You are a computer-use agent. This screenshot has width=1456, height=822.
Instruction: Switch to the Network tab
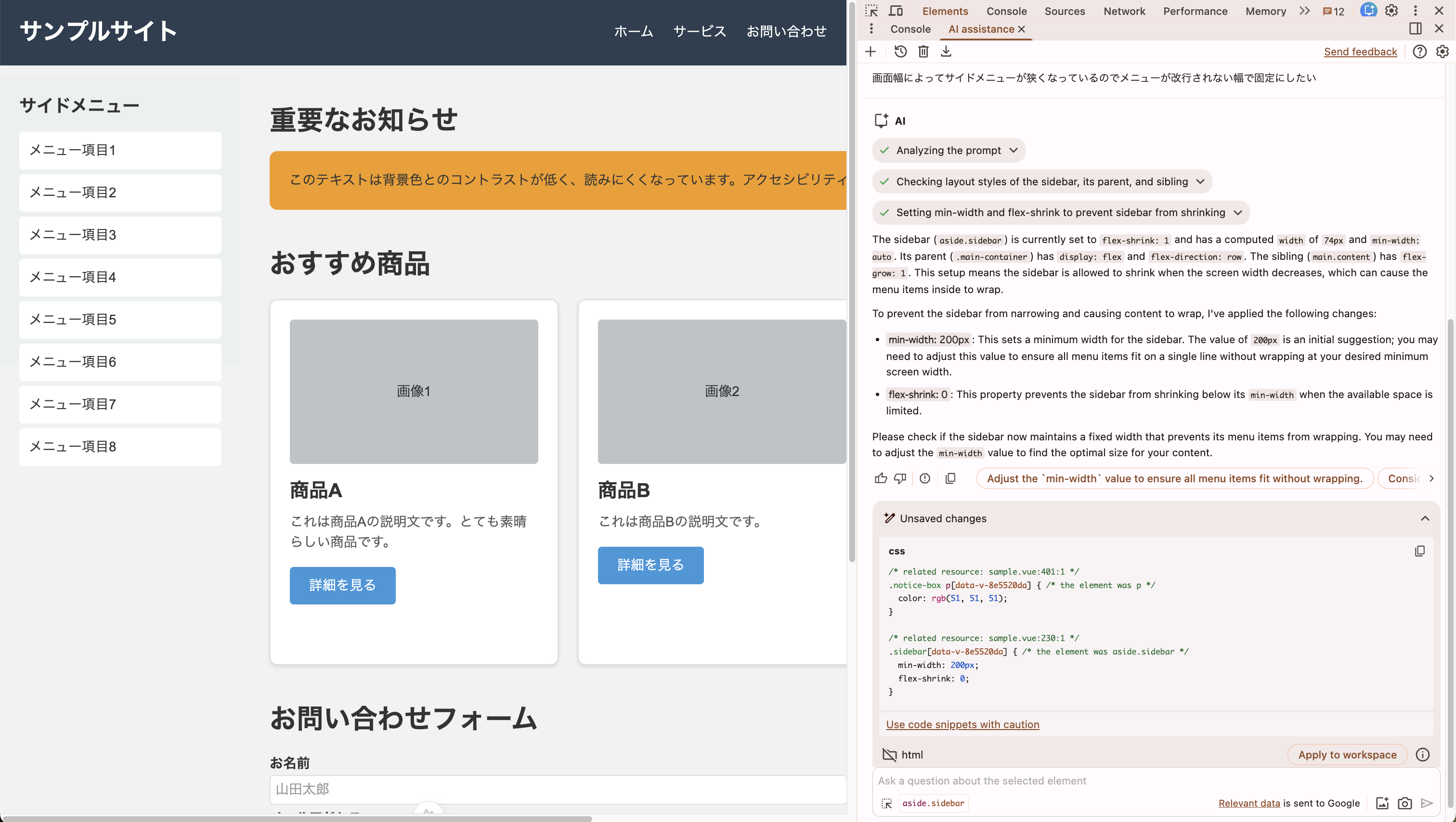1124,11
